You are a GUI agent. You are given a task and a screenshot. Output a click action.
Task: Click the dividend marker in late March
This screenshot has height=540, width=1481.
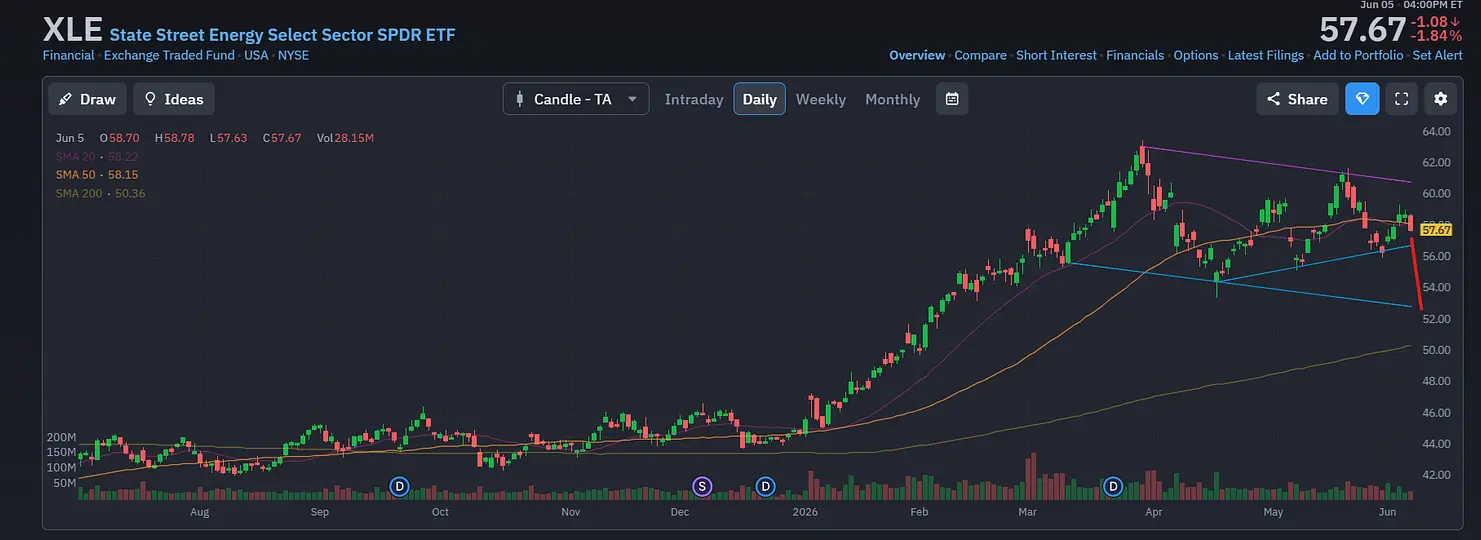tap(1113, 486)
